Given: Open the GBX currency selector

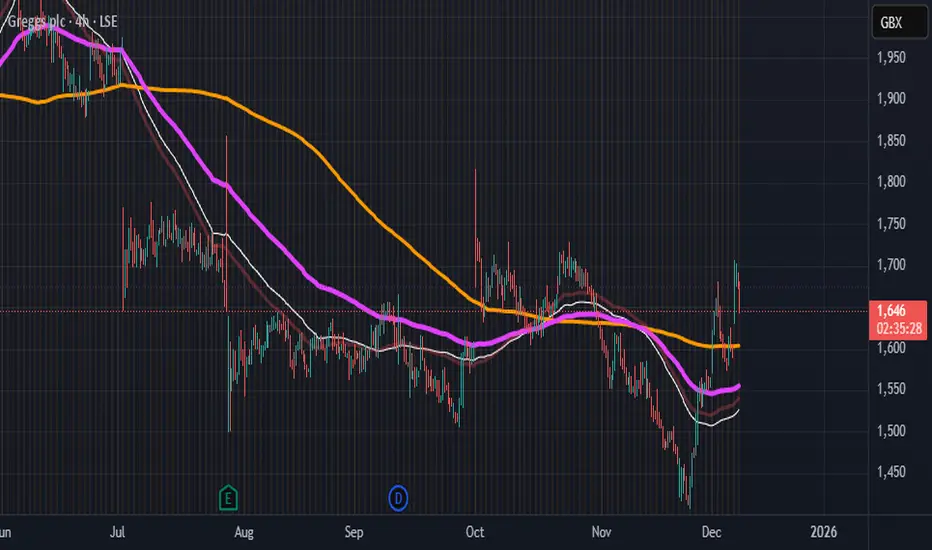Looking at the screenshot, I should 899,23.
